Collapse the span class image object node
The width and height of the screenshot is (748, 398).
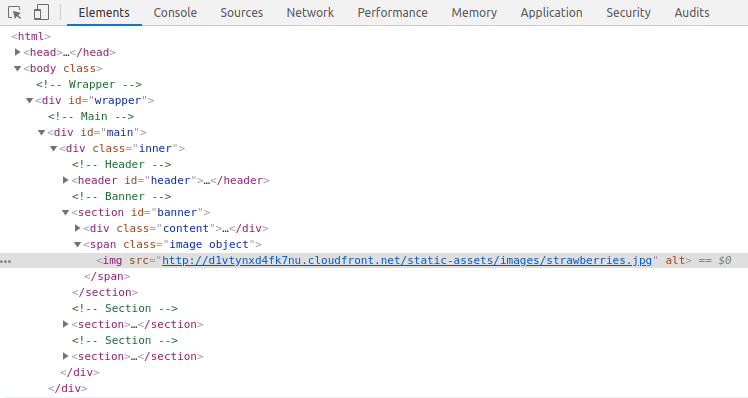click(x=78, y=244)
